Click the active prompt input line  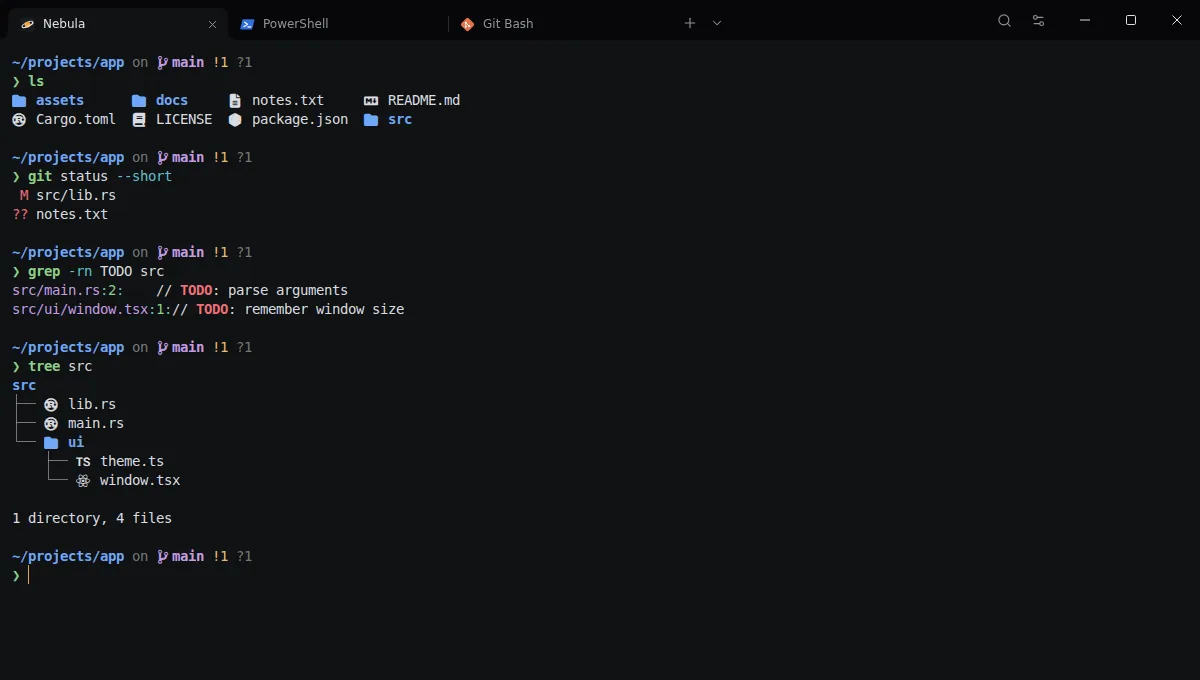[x=600, y=575]
